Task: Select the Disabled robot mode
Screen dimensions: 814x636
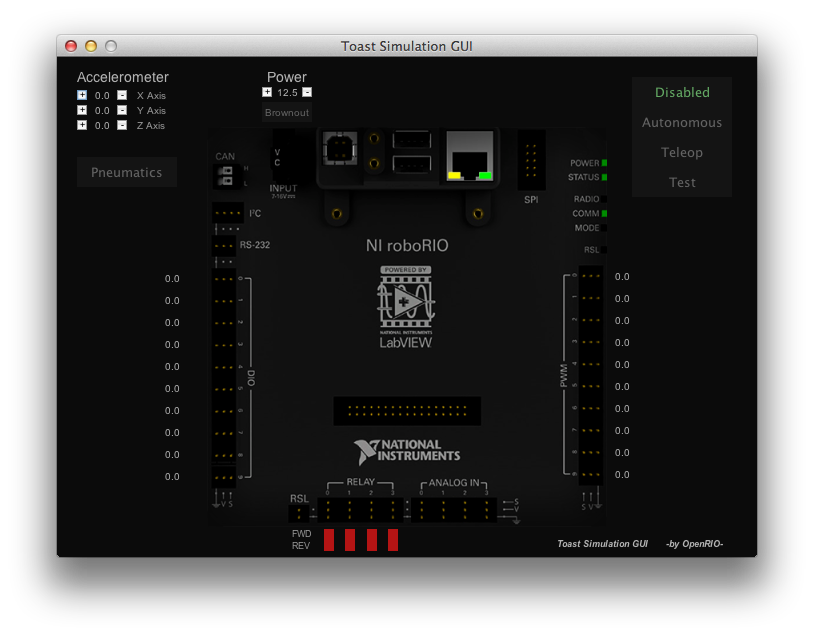Action: click(x=682, y=92)
